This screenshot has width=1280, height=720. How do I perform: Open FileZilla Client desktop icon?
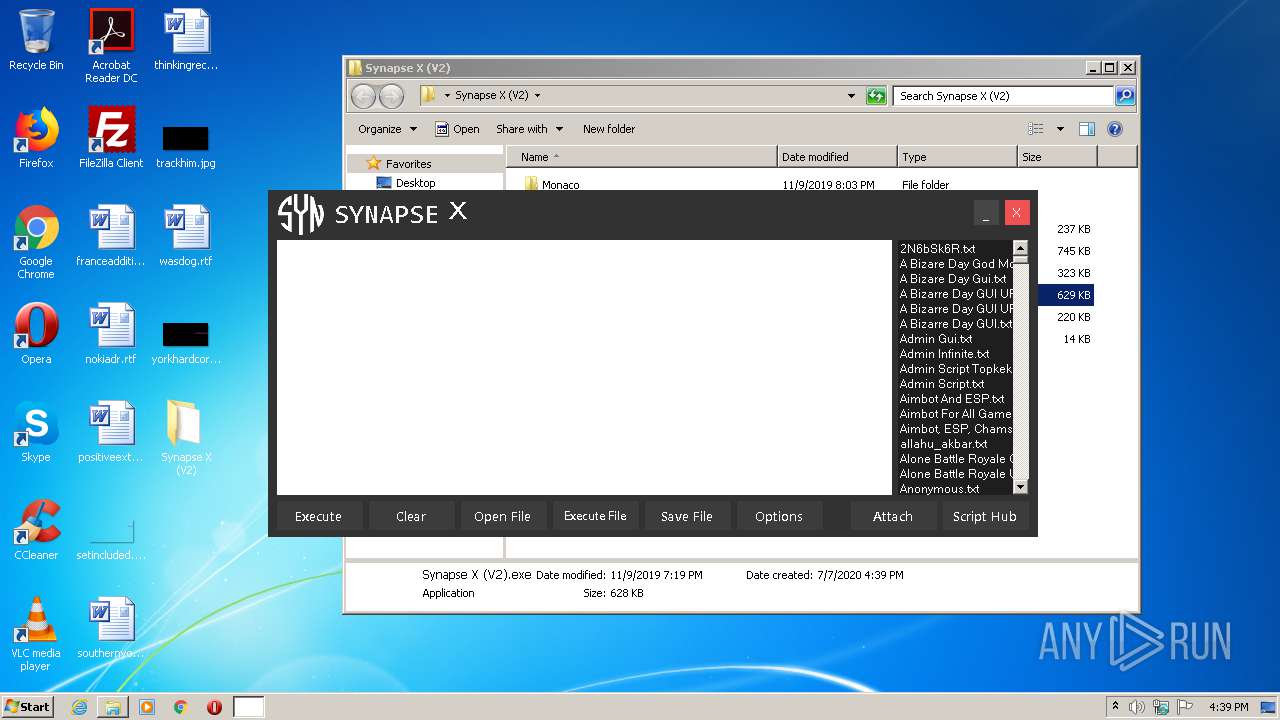(111, 138)
